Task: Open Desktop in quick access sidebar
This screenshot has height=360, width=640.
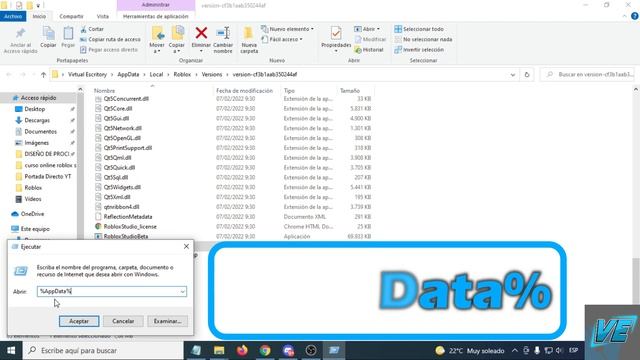Action: pyautogui.click(x=35, y=109)
